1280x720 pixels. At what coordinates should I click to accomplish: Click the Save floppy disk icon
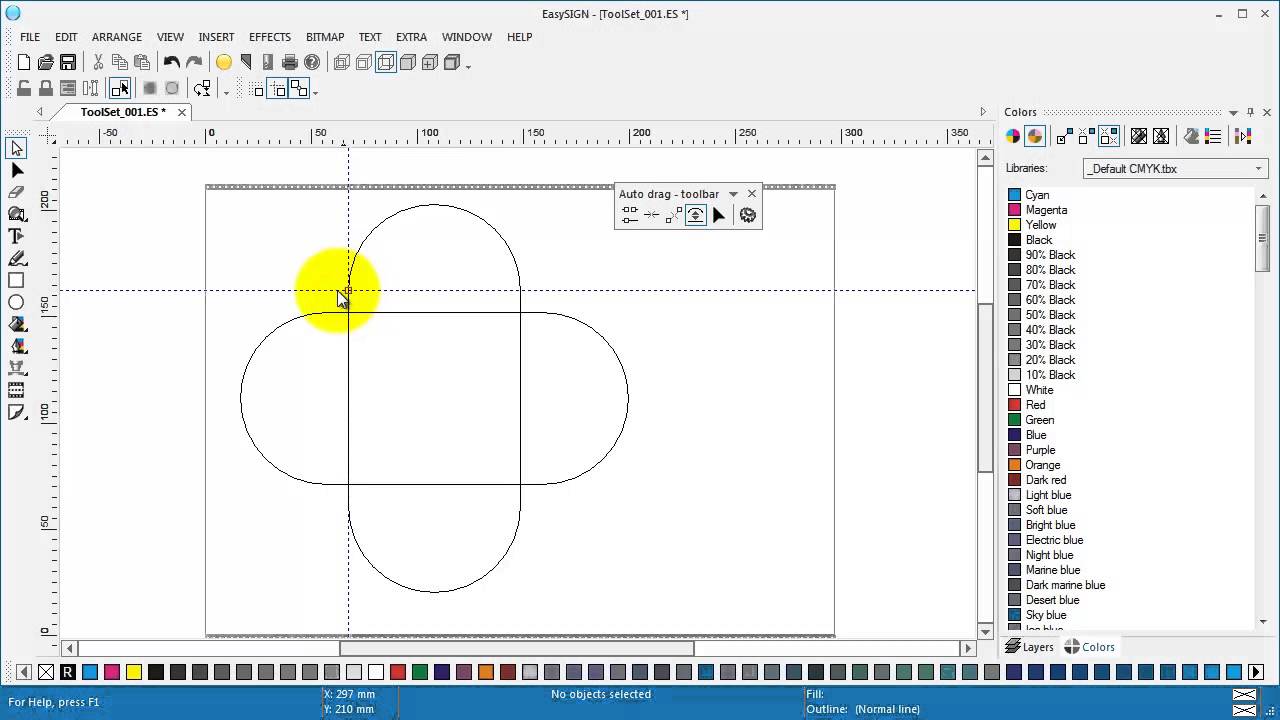point(68,63)
